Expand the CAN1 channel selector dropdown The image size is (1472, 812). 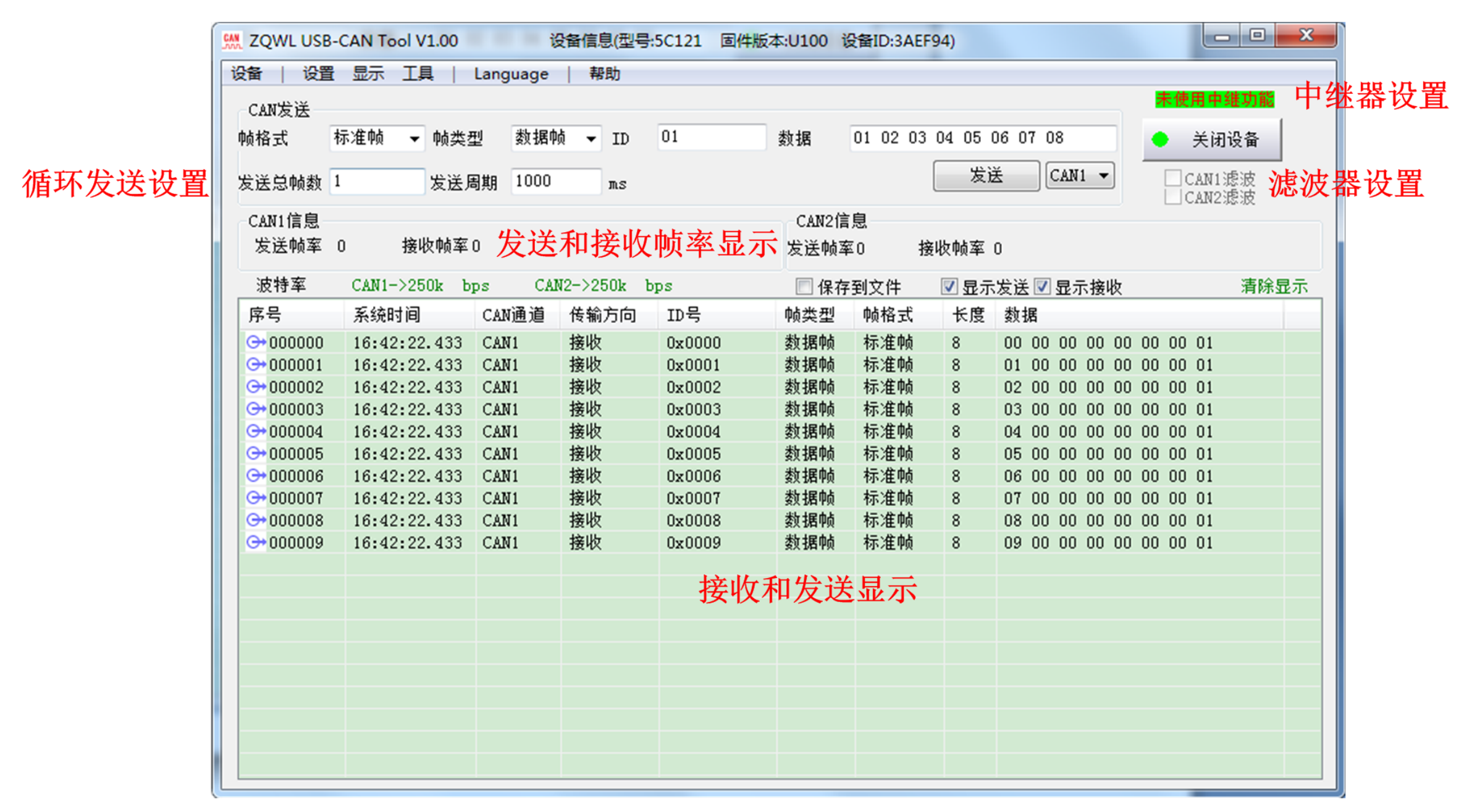[1103, 176]
